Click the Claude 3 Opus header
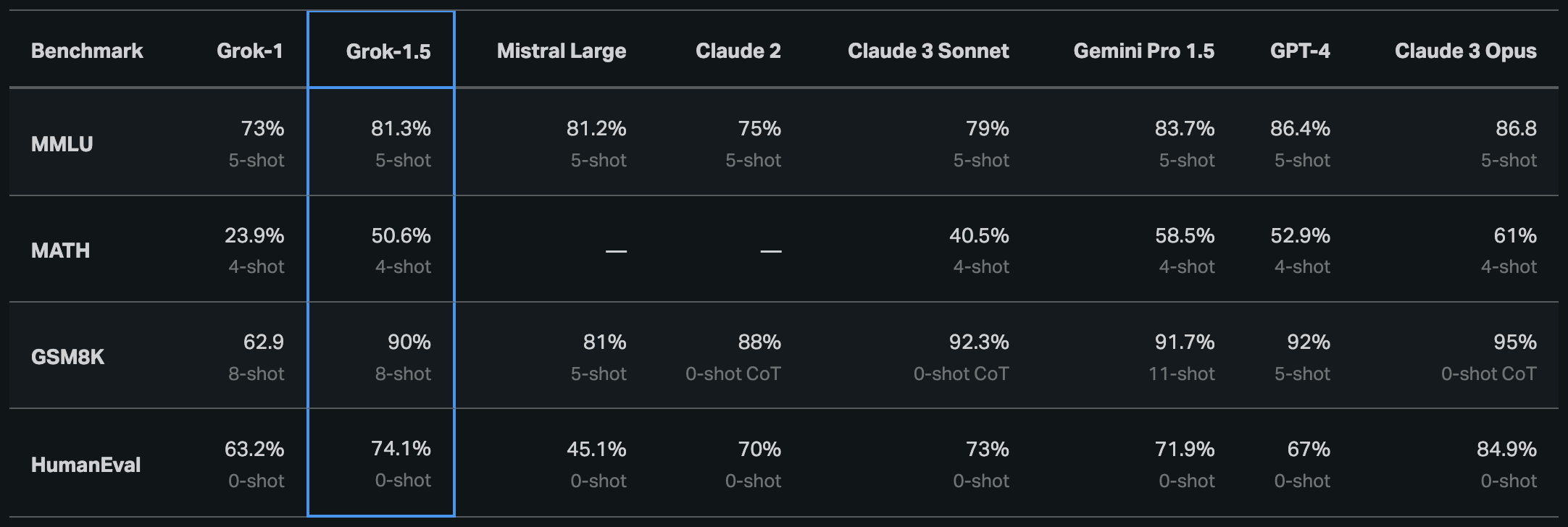 [x=1465, y=51]
